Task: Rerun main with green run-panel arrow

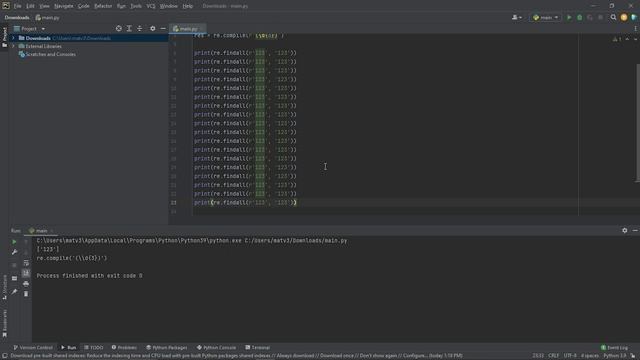Action: coord(14,242)
